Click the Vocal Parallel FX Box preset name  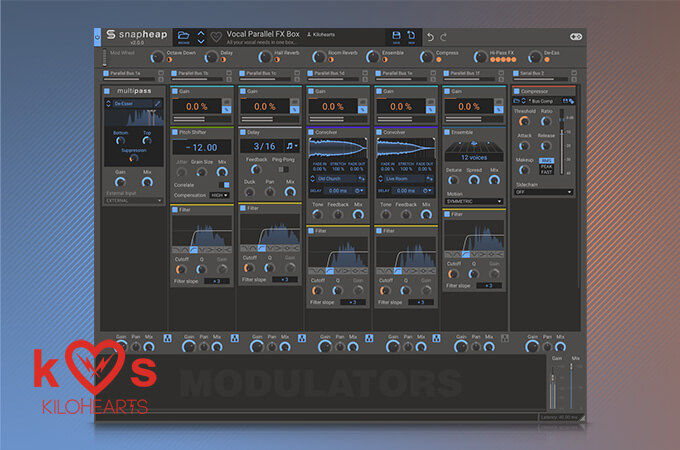[x=263, y=34]
